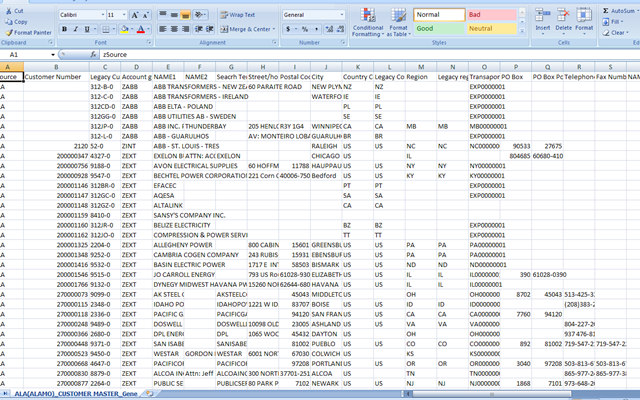Viewport: 640px width, 400px height.
Task: Click the Insert Function fx icon
Action: click(93, 55)
